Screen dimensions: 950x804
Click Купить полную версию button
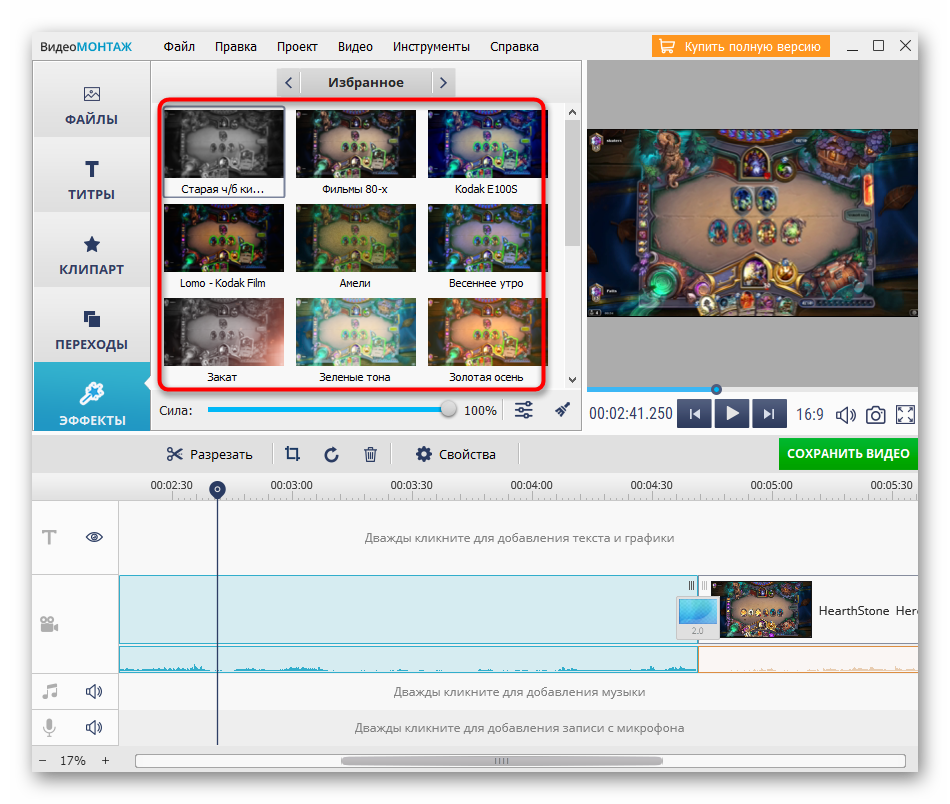[741, 46]
